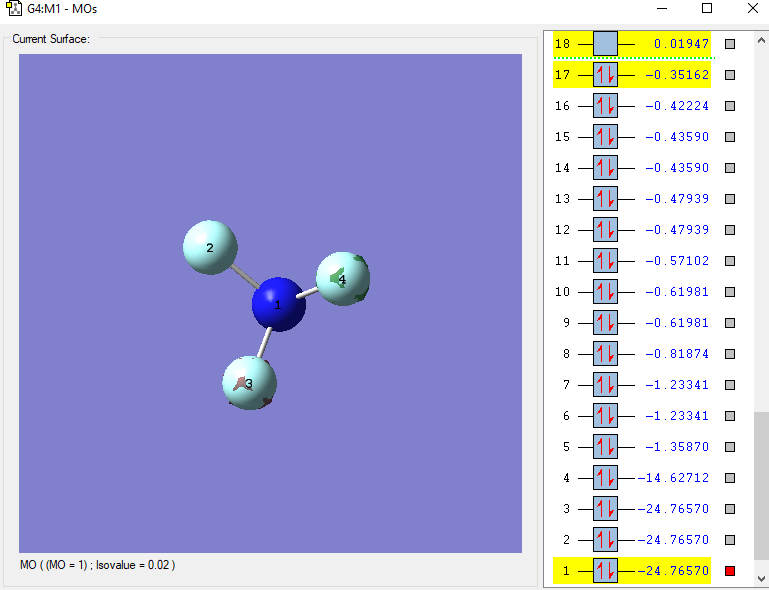
Task: Select the energy value -0.35162
Action: coord(677,75)
